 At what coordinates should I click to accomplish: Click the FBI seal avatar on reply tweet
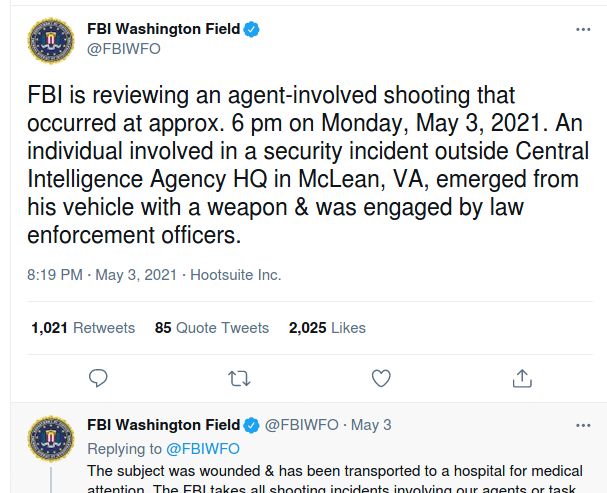(x=51, y=439)
